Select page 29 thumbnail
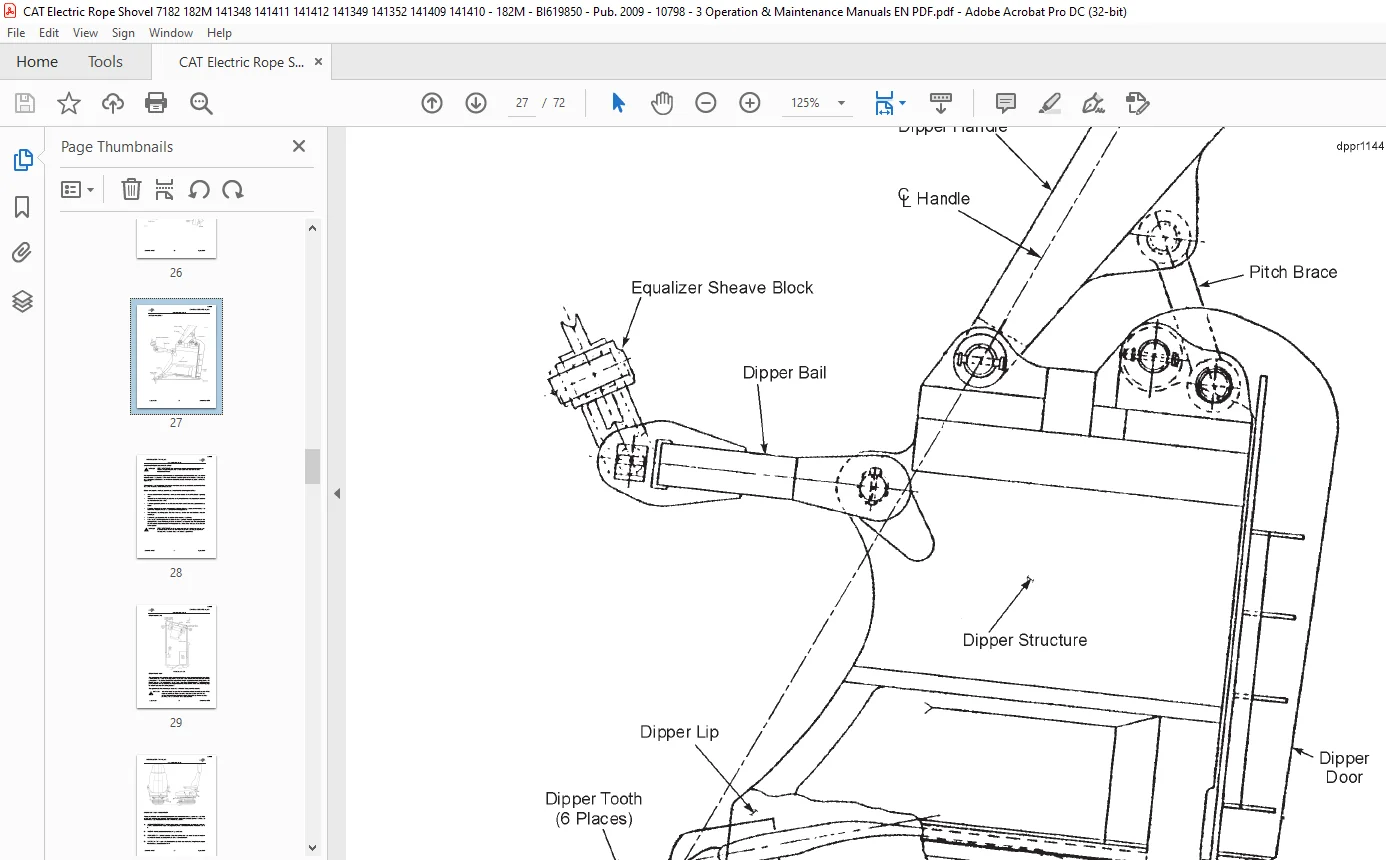The image size is (1386, 860). pyautogui.click(x=176, y=656)
